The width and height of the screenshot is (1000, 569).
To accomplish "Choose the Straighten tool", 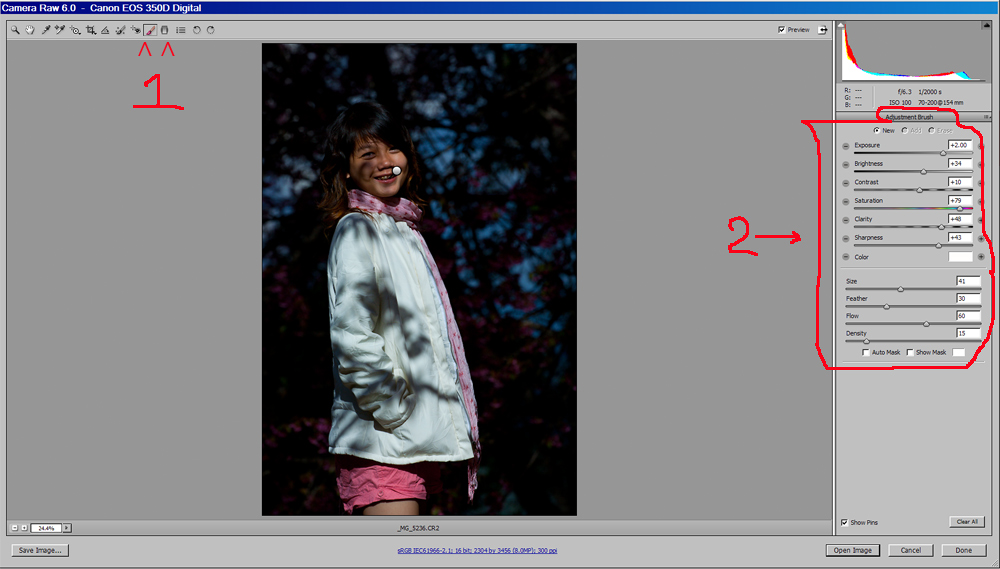I will pos(105,30).
